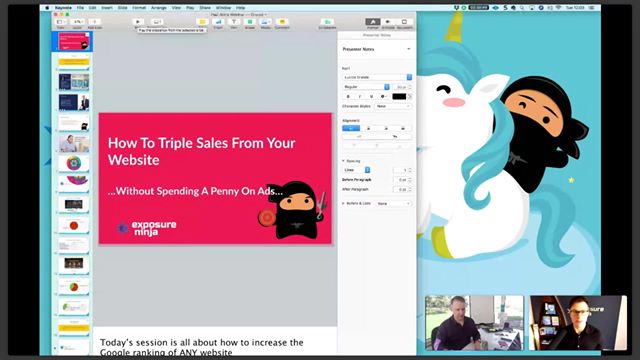Toggle bold text formatting

pyautogui.click(x=348, y=96)
